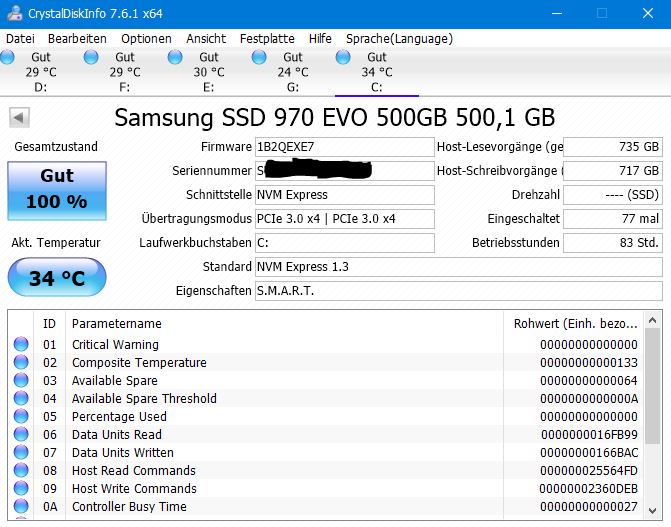Select drive F: status icon
The width and height of the screenshot is (671, 527).
click(91, 57)
